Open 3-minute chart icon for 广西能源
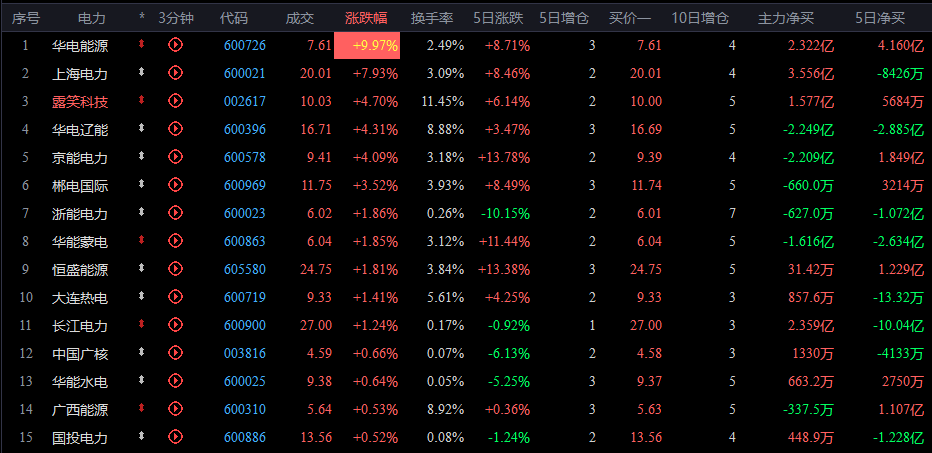The width and height of the screenshot is (932, 453). pos(175,408)
